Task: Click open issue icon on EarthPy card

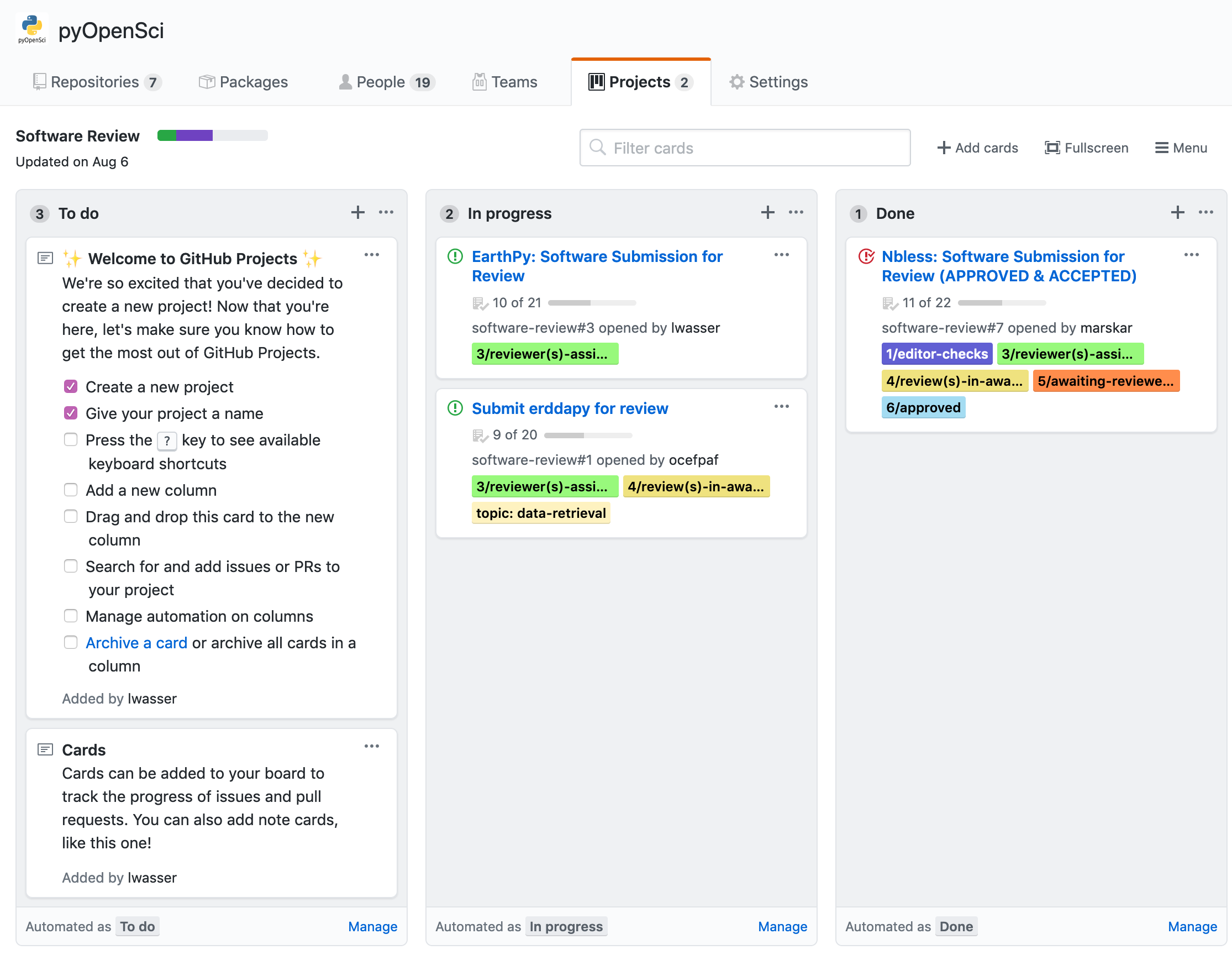Action: coord(455,256)
